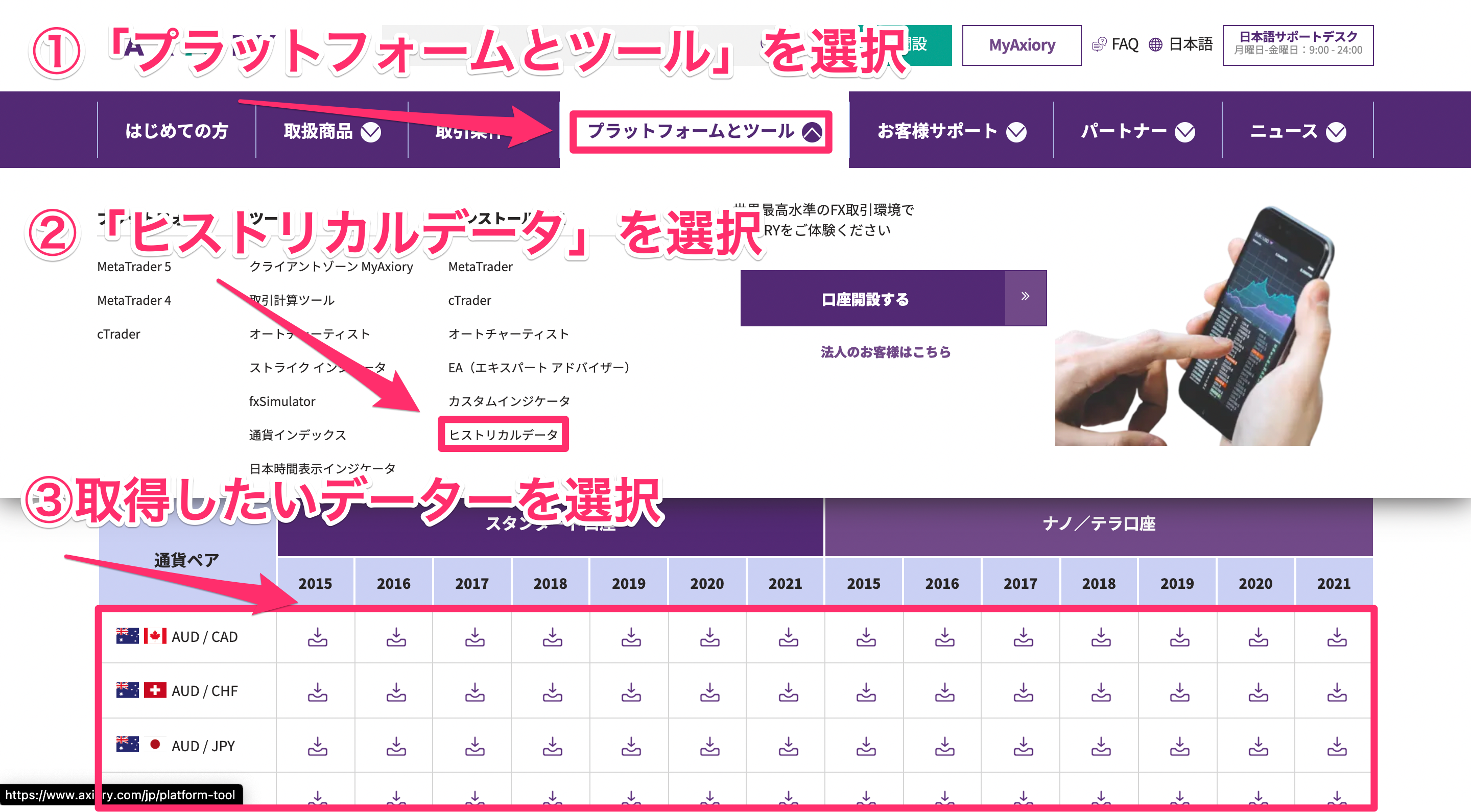
Task: Download AUD / JPY nano/tera account 2017 data
Action: [1023, 746]
